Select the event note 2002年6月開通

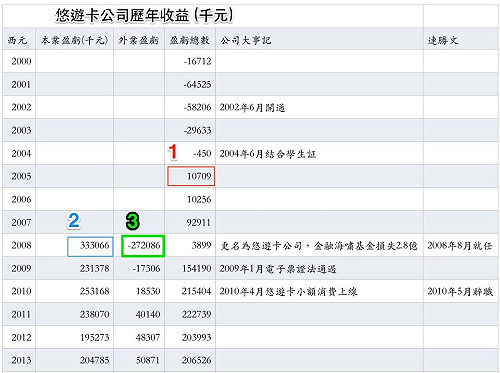[252, 108]
